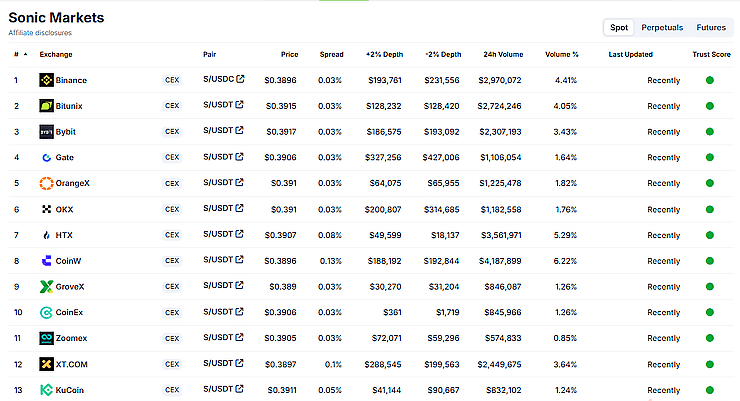Open the external link icon beside Binance S/USDC
The width and height of the screenshot is (740, 401).
tap(240, 77)
